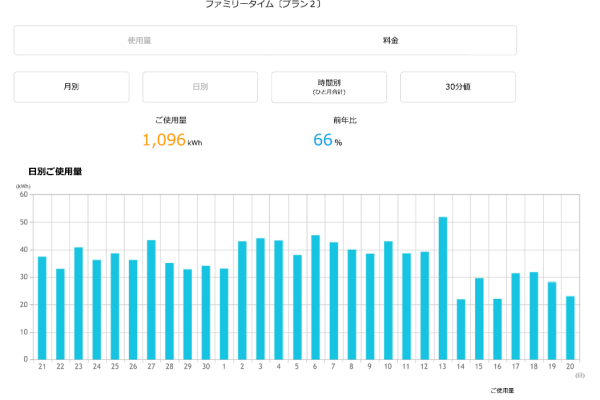Click the usage bar for day 1

tap(224, 314)
